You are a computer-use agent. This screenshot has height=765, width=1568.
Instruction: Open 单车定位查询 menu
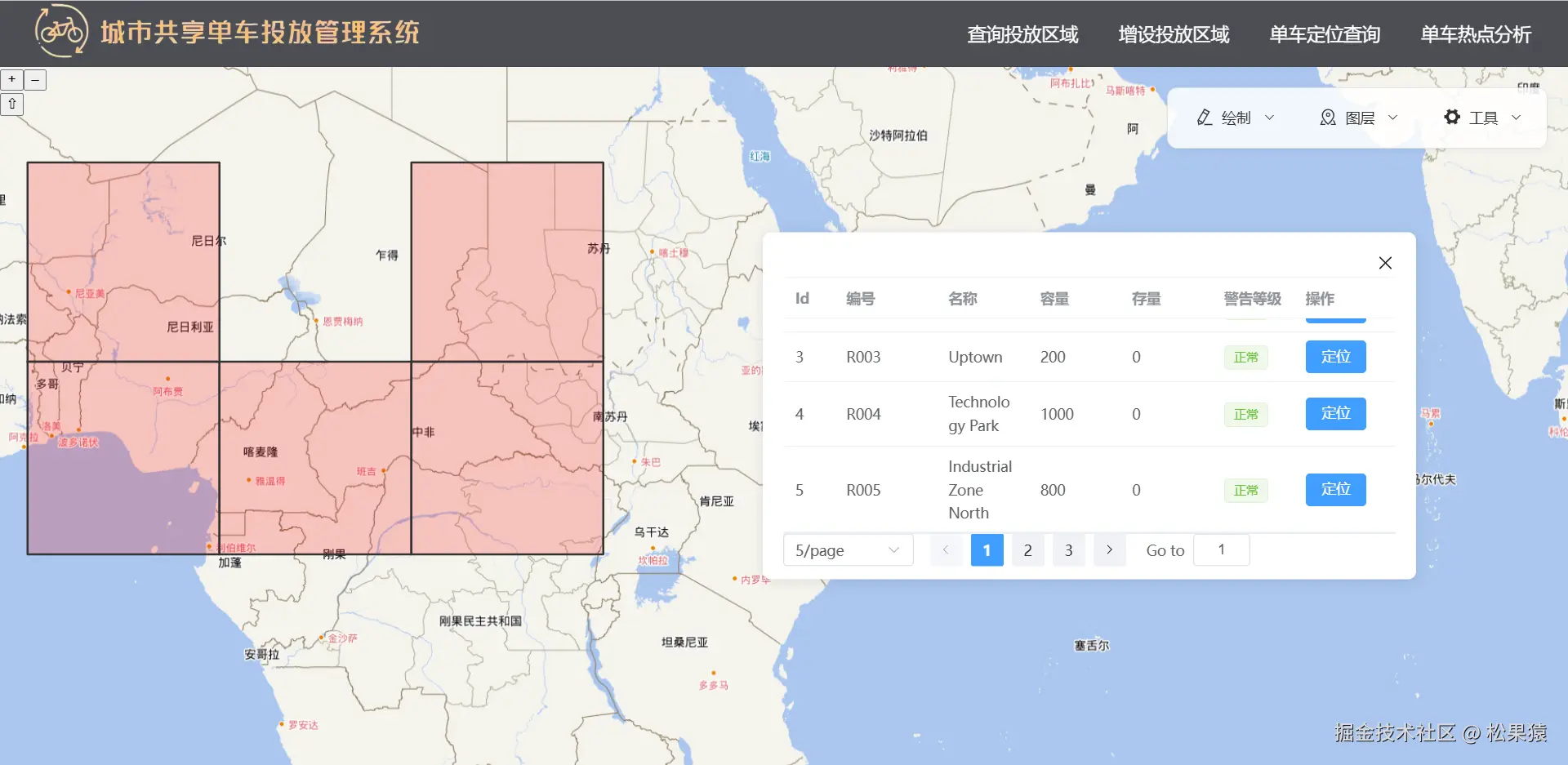coord(1325,34)
